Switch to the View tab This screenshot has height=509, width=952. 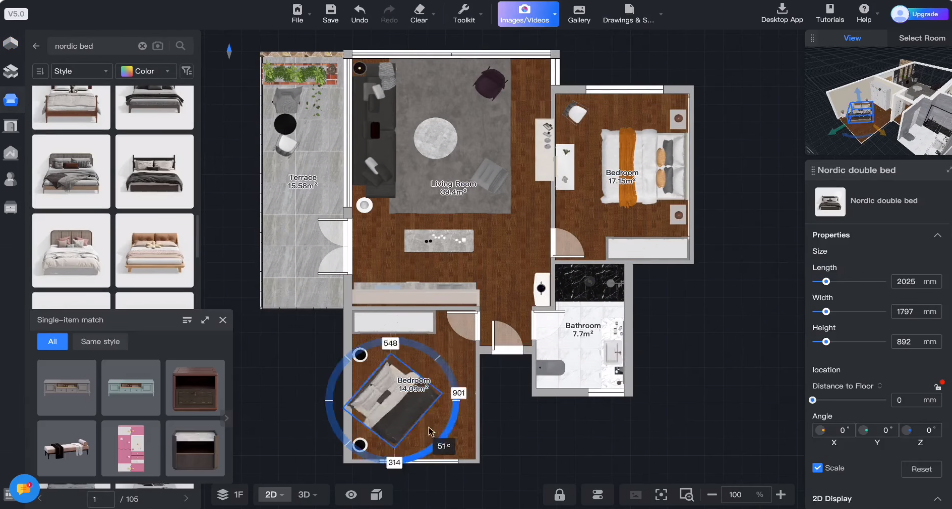[x=852, y=38]
